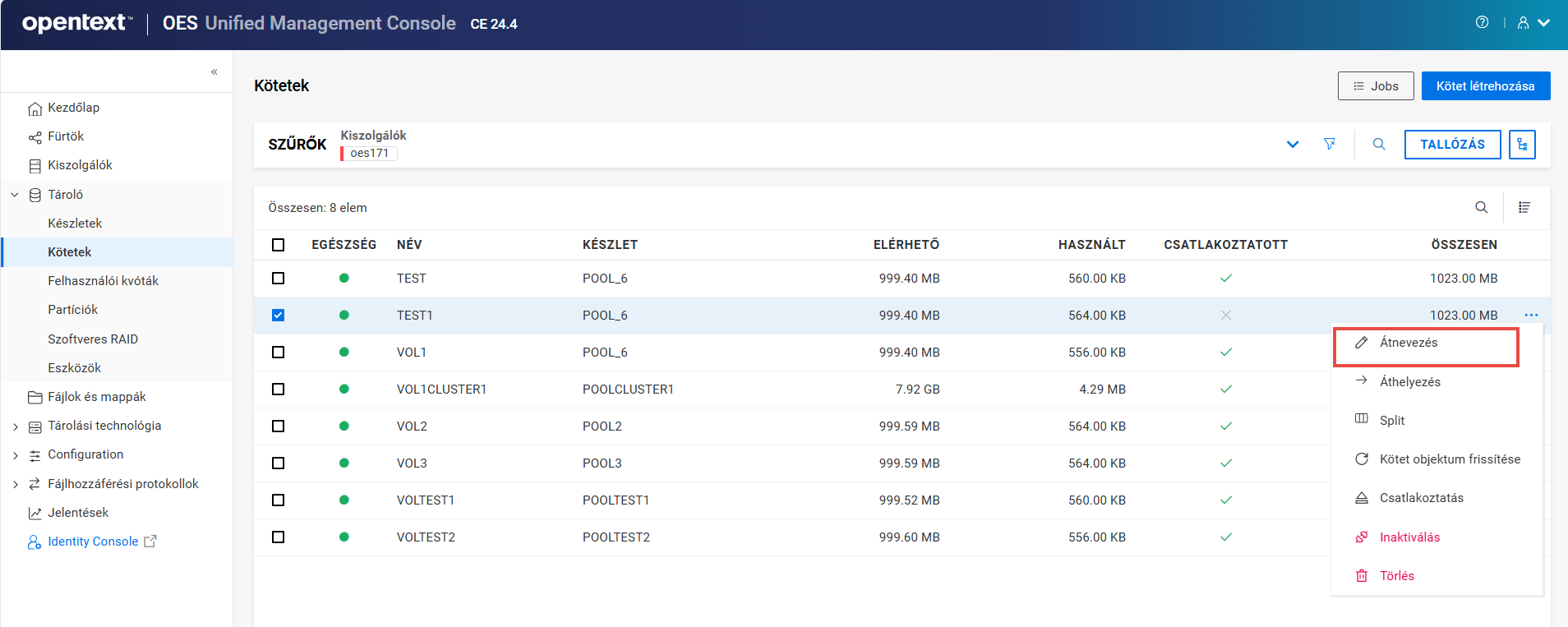The width and height of the screenshot is (1568, 627).
Task: Toggle the select-all header checkbox
Action: (x=279, y=245)
